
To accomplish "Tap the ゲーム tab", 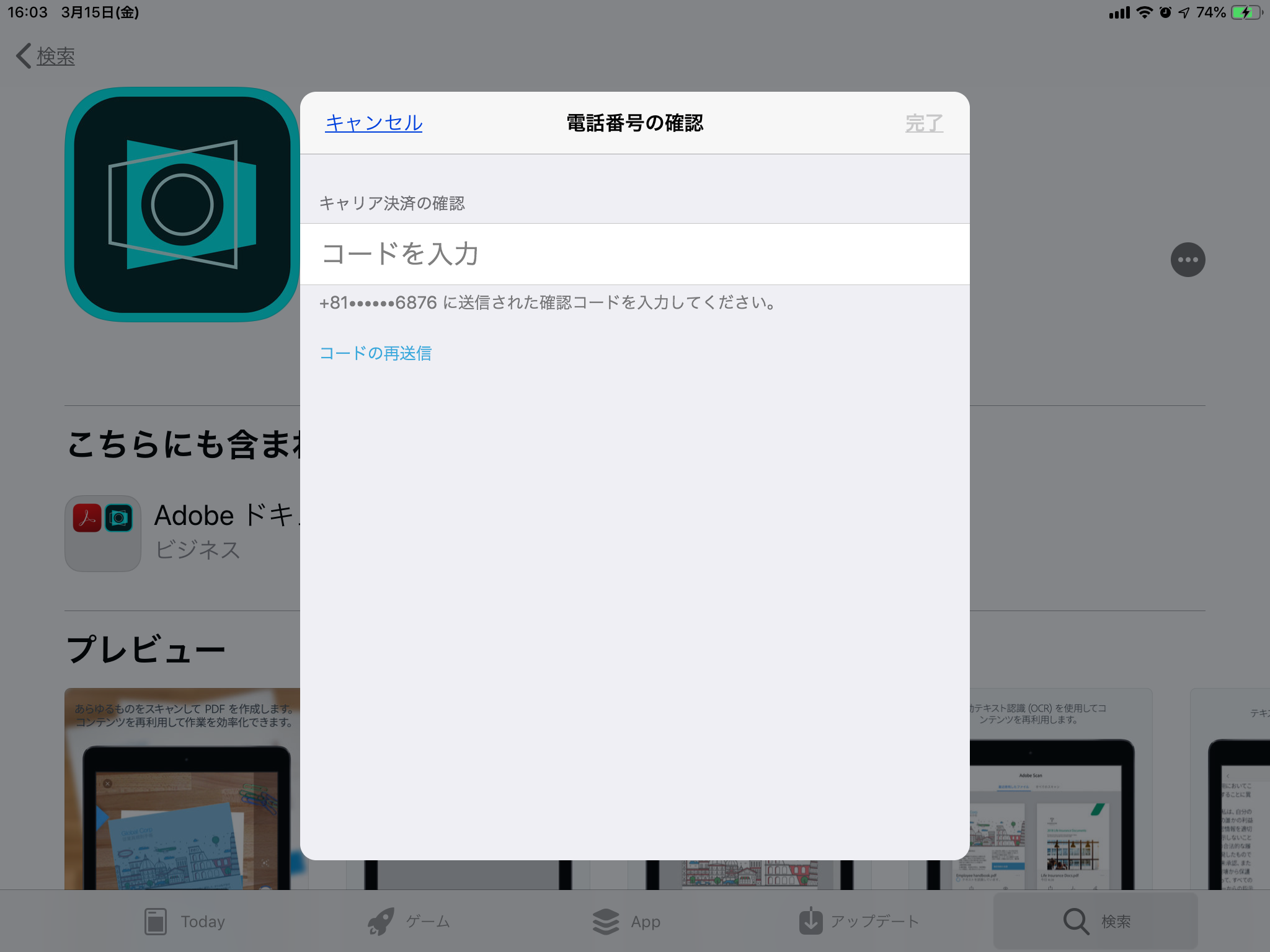I will point(409,922).
